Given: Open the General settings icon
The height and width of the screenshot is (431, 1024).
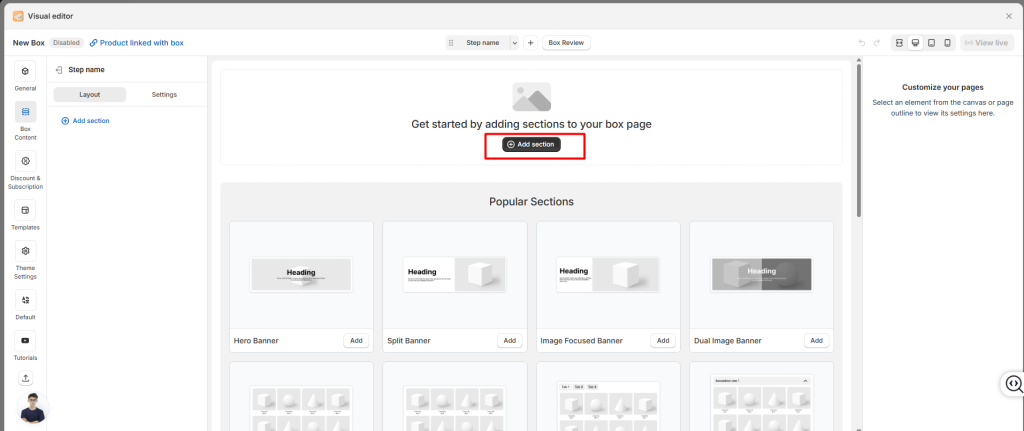Looking at the screenshot, I should tap(25, 72).
